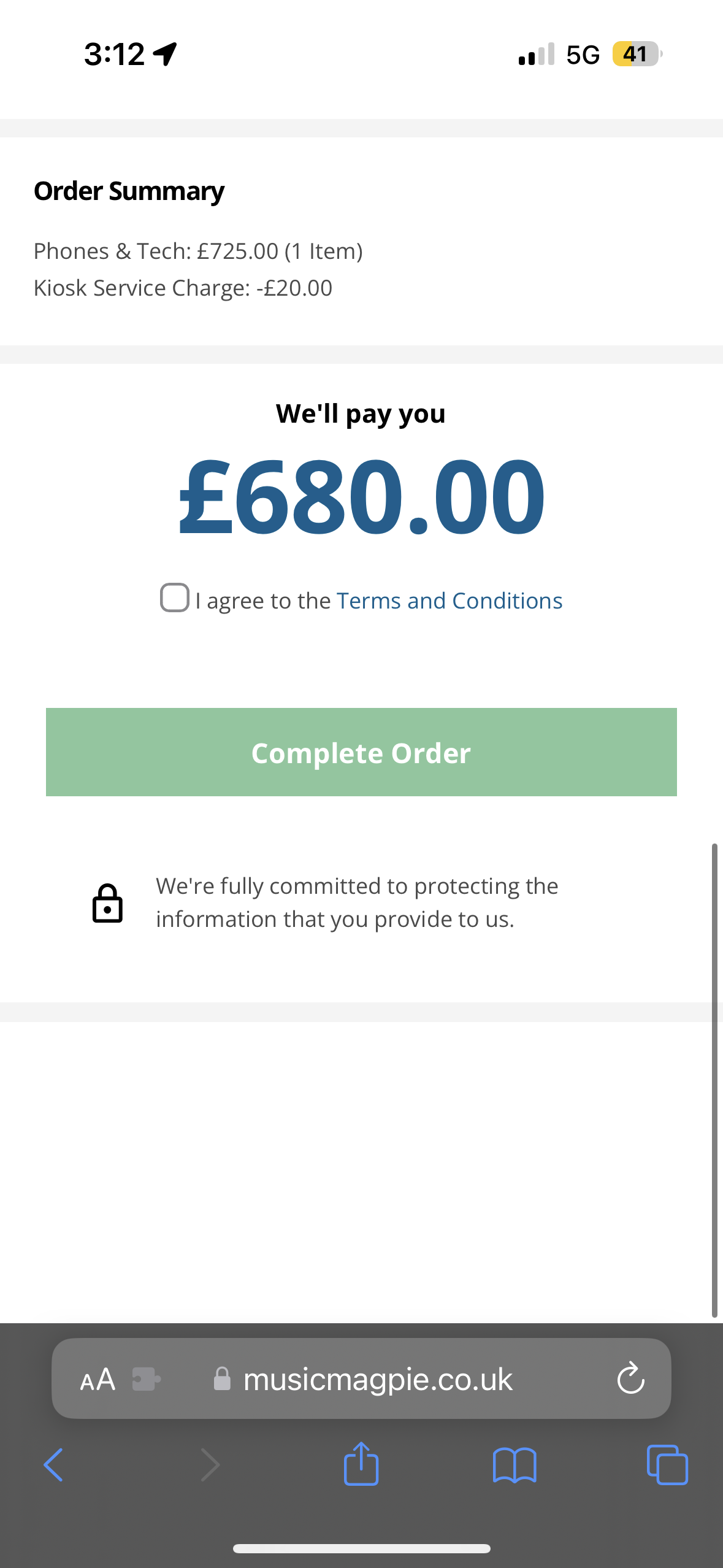Show all open Safari tabs
Image resolution: width=723 pixels, height=1568 pixels.
click(667, 1465)
